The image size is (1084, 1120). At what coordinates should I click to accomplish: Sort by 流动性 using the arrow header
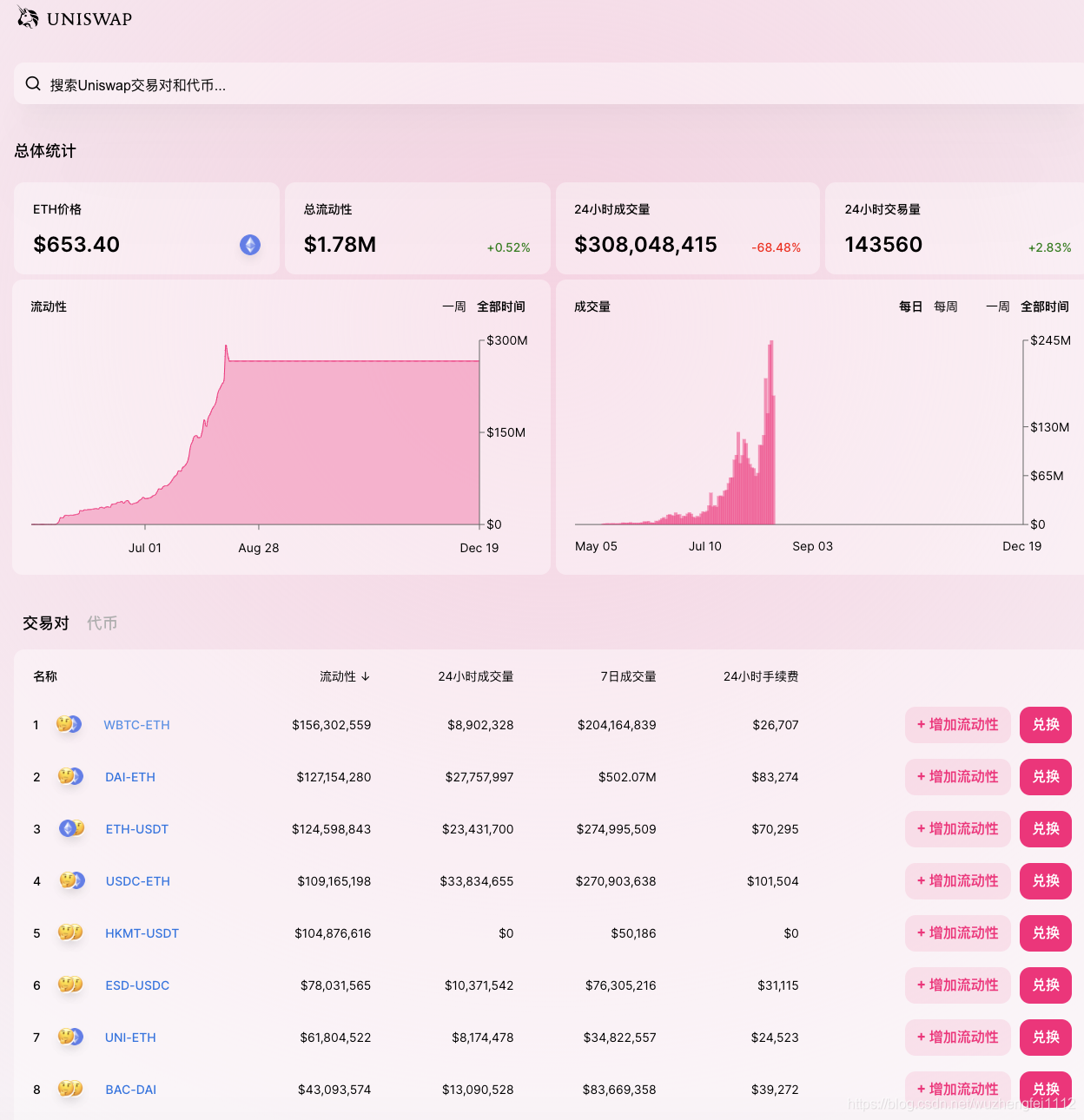tap(345, 676)
